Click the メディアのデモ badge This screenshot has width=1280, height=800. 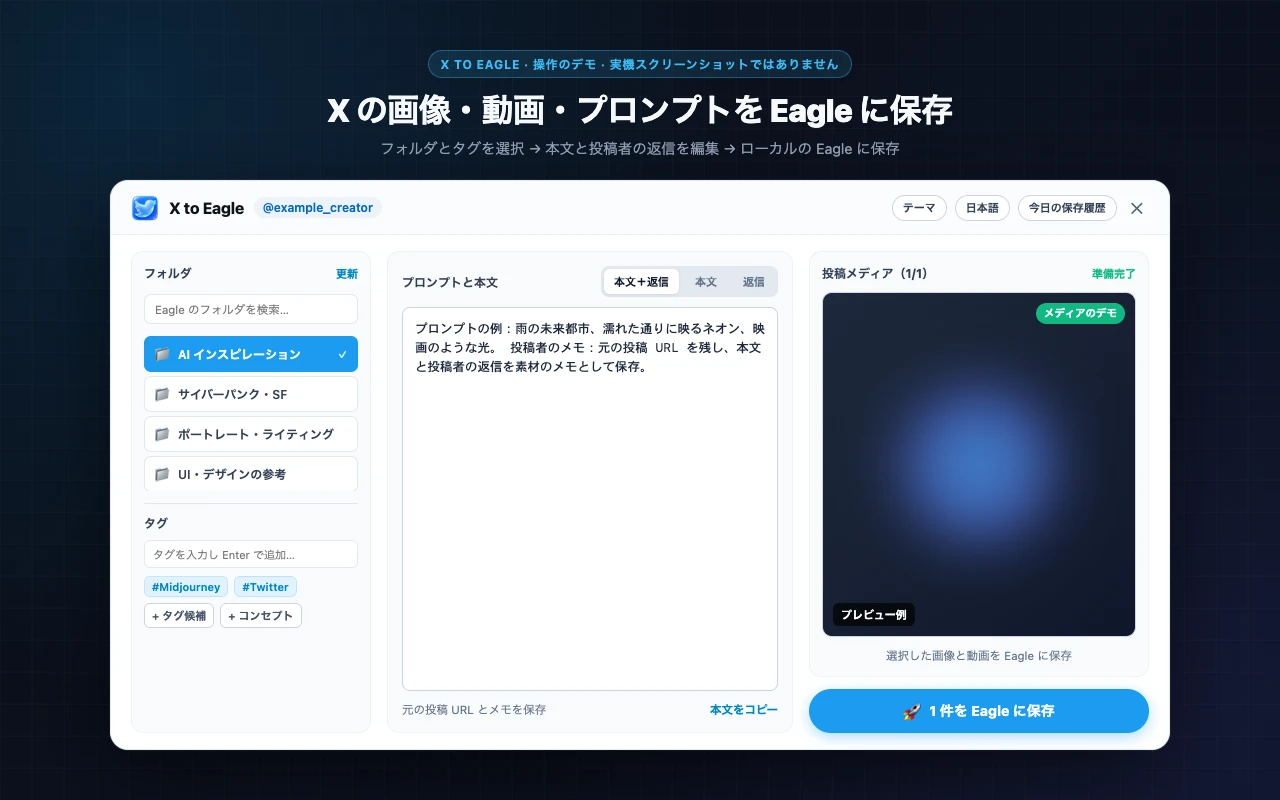coord(1080,313)
